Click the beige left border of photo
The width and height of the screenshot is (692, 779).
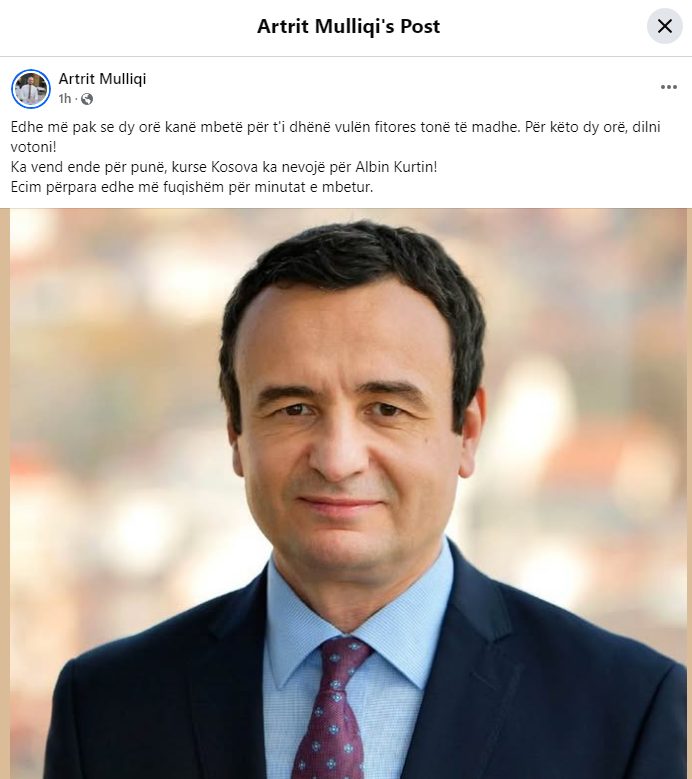pyautogui.click(x=4, y=493)
